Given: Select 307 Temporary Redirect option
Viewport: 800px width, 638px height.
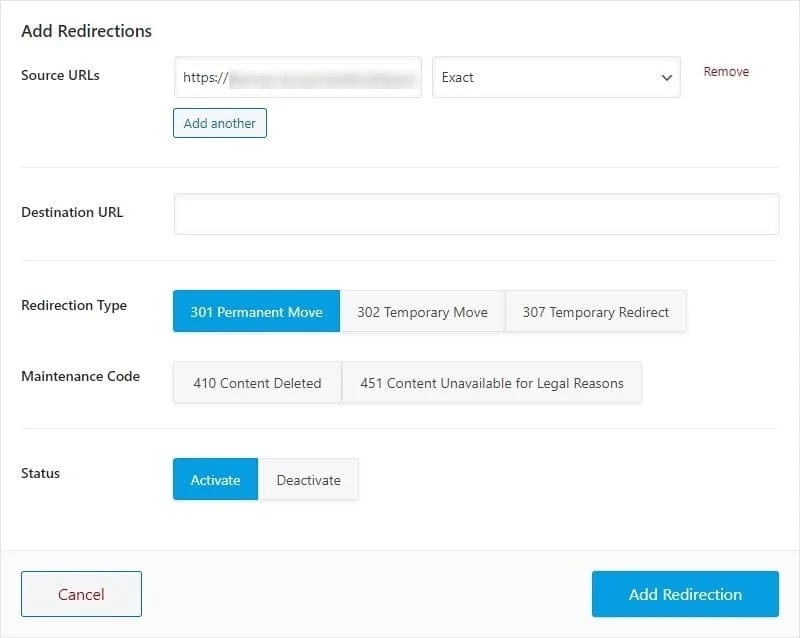Looking at the screenshot, I should (x=595, y=311).
